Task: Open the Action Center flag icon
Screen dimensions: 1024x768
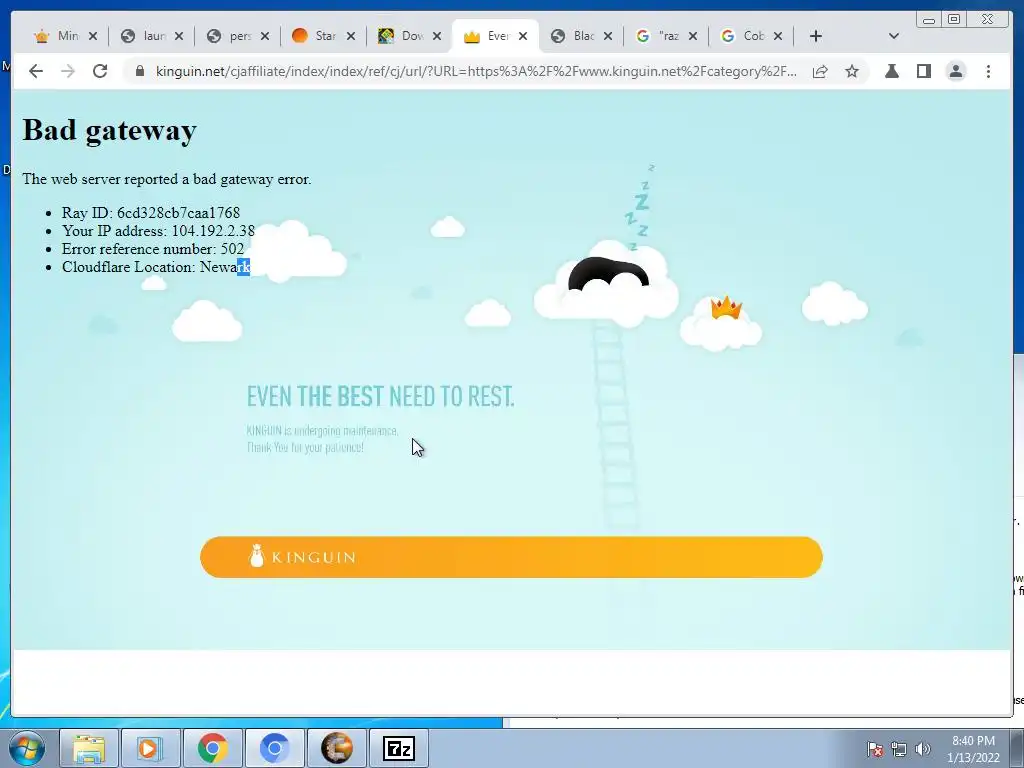Action: (875, 749)
